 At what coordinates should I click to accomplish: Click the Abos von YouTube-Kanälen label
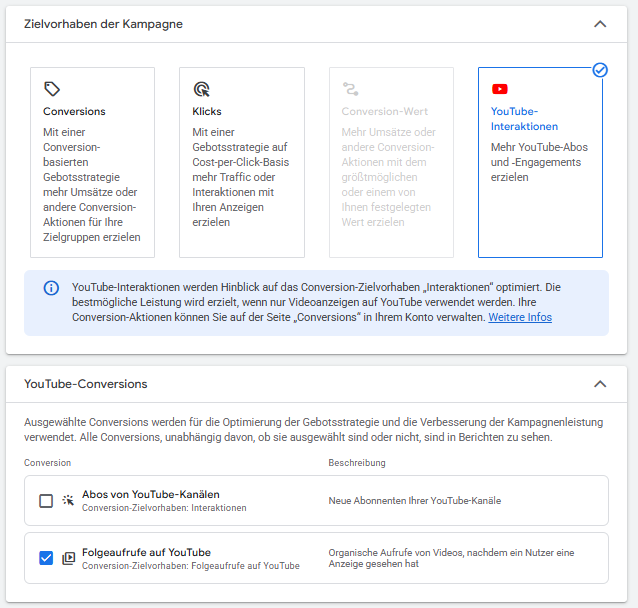[151, 494]
